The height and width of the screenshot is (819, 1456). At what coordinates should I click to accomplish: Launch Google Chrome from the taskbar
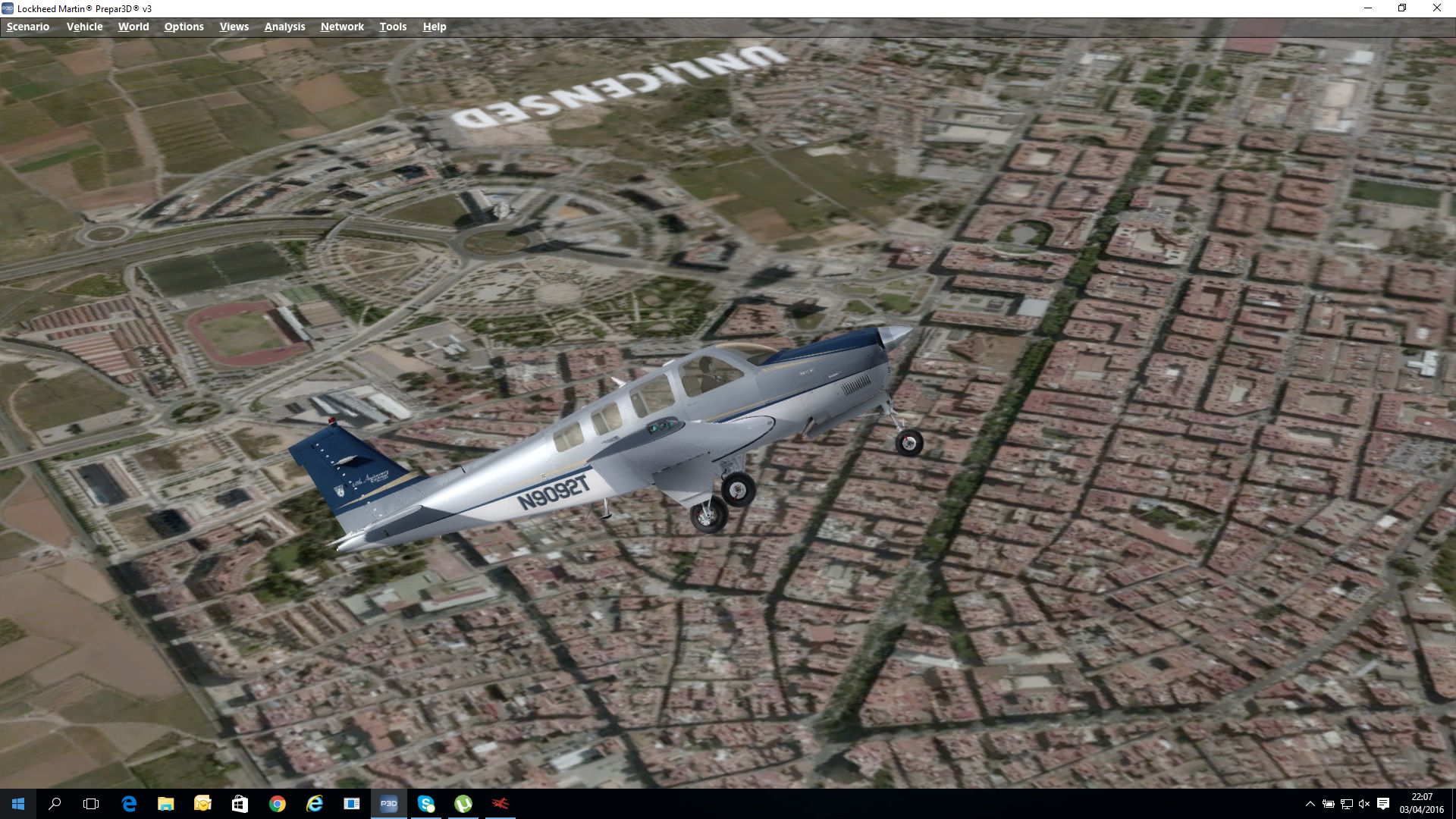pyautogui.click(x=277, y=804)
